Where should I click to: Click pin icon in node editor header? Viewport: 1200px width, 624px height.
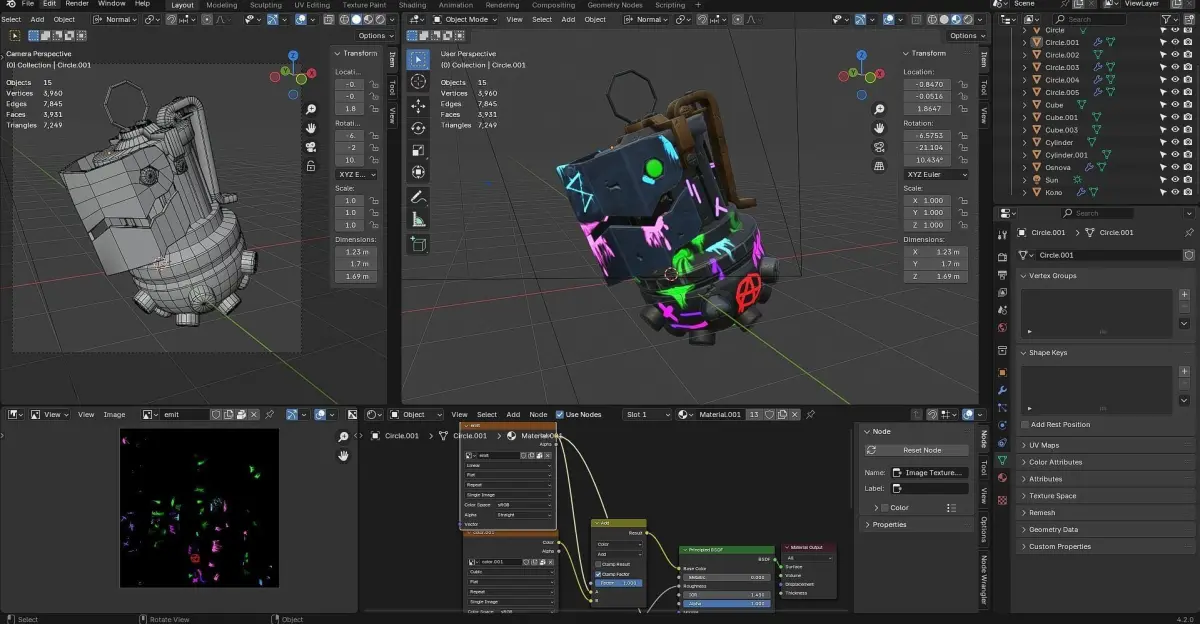tap(810, 414)
